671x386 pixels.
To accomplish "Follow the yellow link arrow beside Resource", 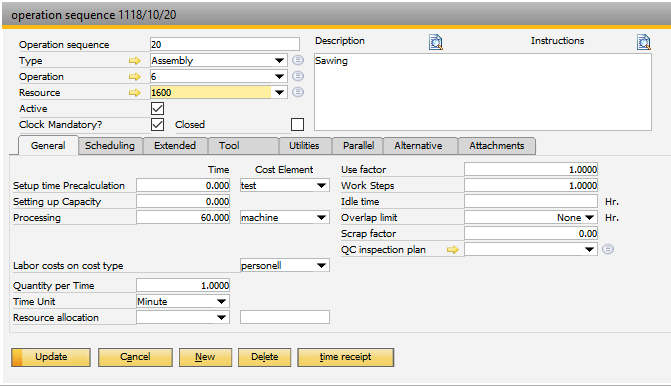I will click(x=135, y=92).
